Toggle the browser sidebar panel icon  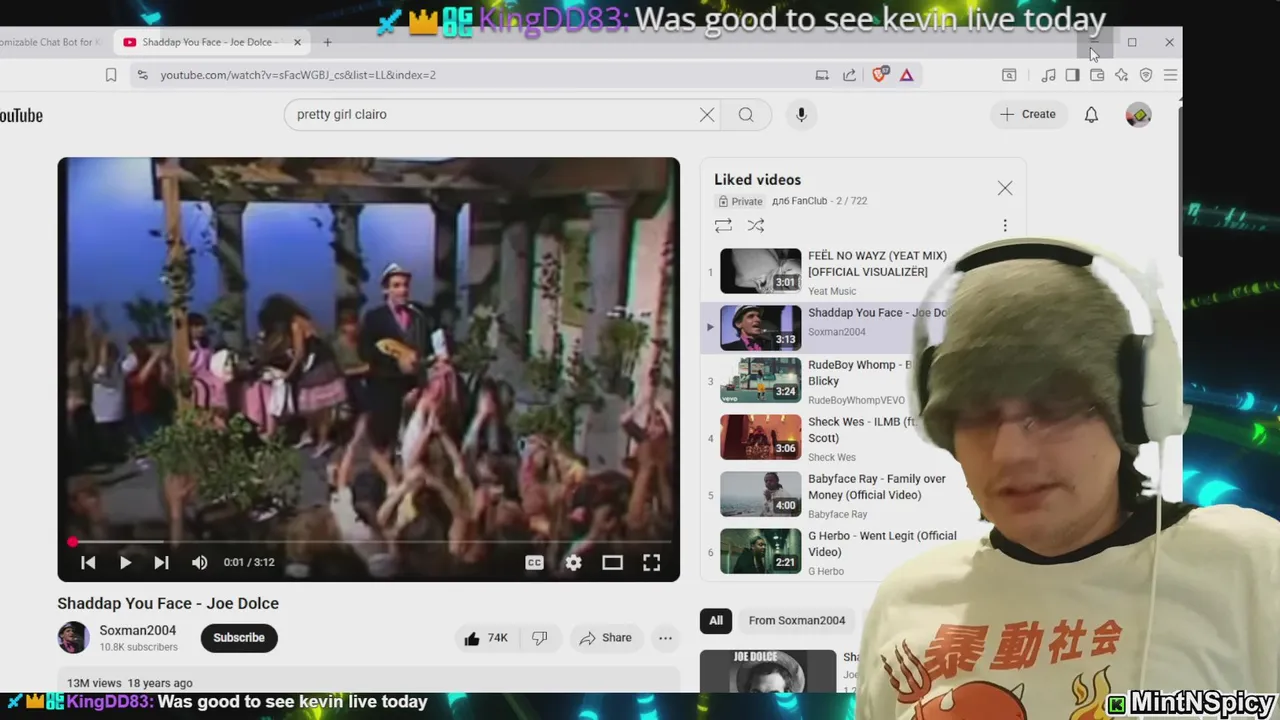pos(1072,75)
